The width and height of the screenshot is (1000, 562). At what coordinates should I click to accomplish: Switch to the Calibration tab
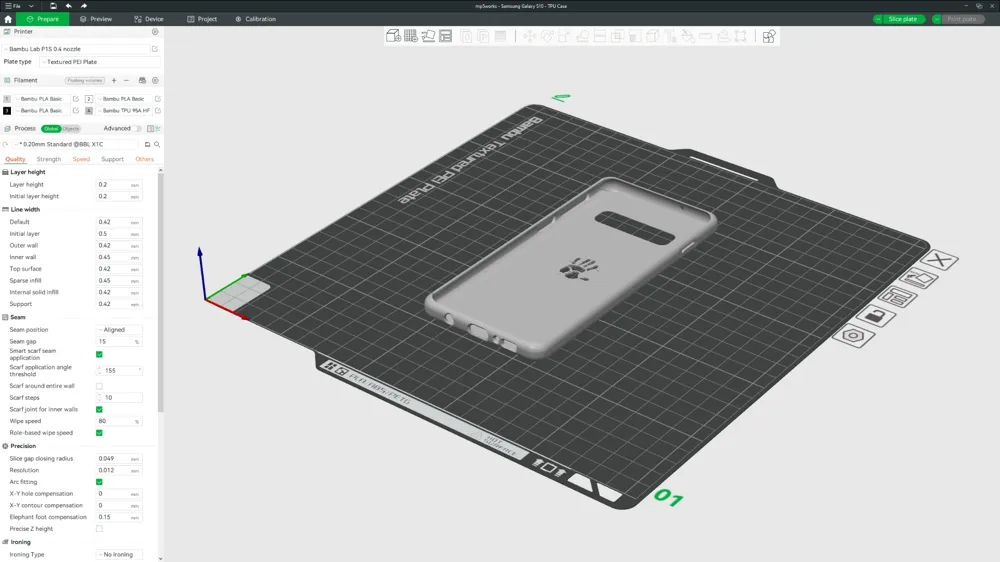256,19
